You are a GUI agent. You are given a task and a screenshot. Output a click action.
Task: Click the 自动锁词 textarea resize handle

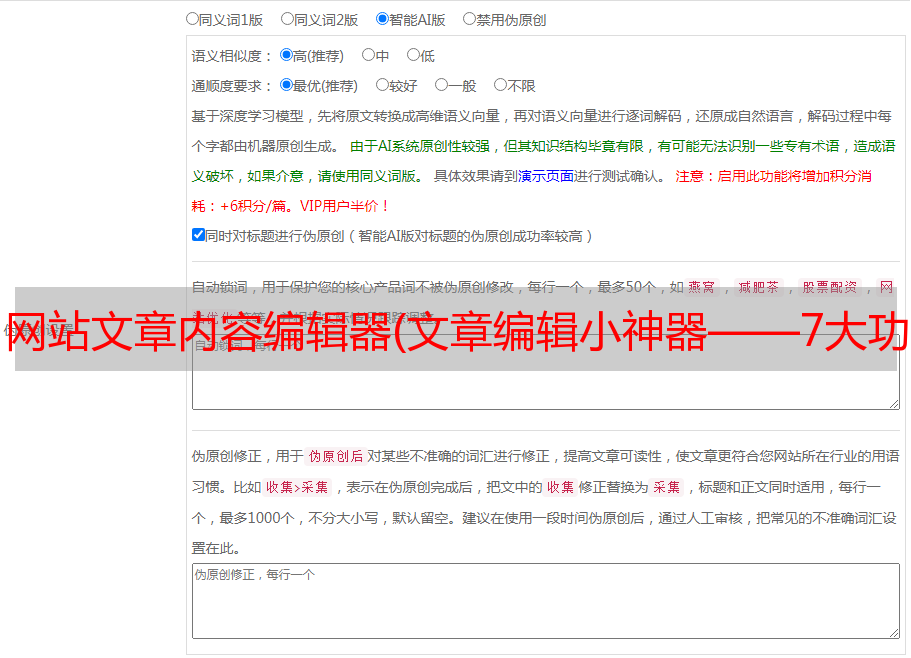point(894,404)
